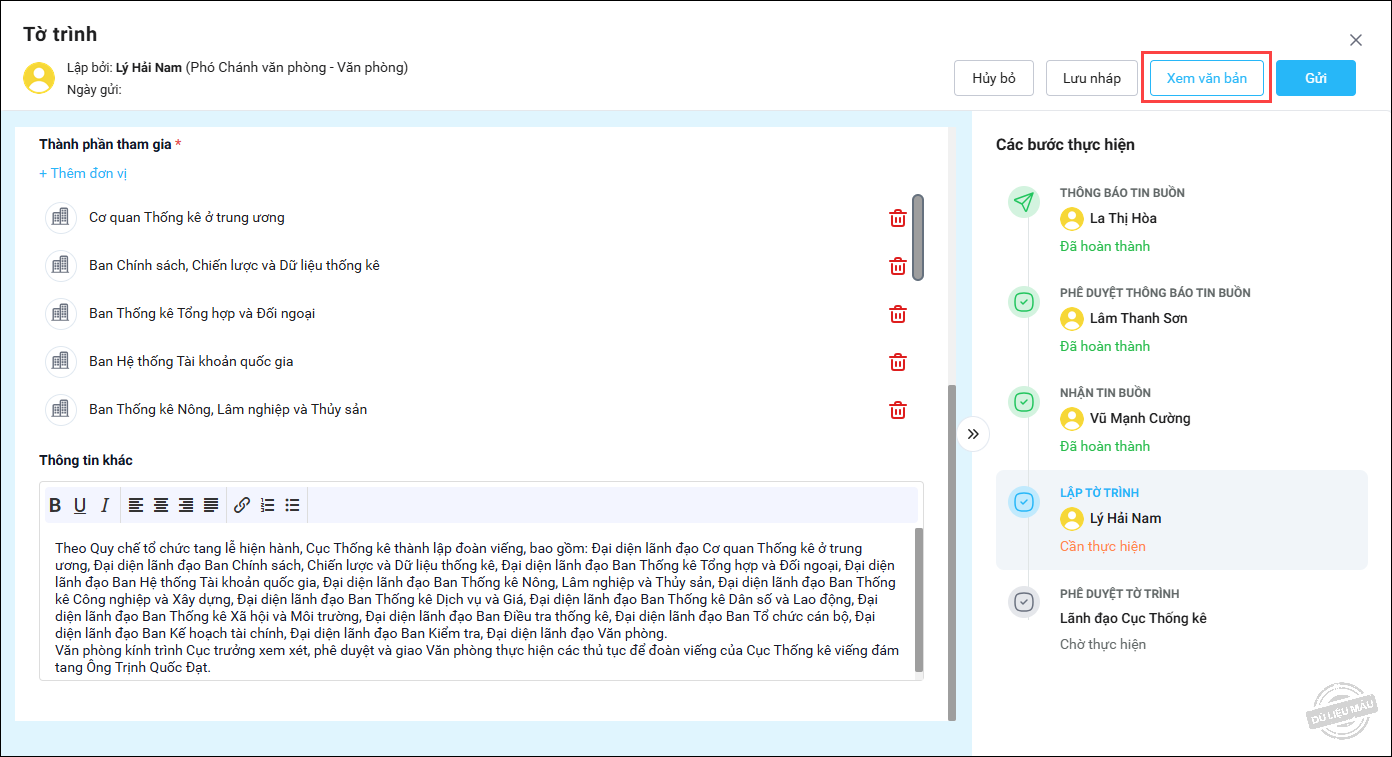Select the Lập tờ trình step
1392x757 pixels.
point(1180,519)
